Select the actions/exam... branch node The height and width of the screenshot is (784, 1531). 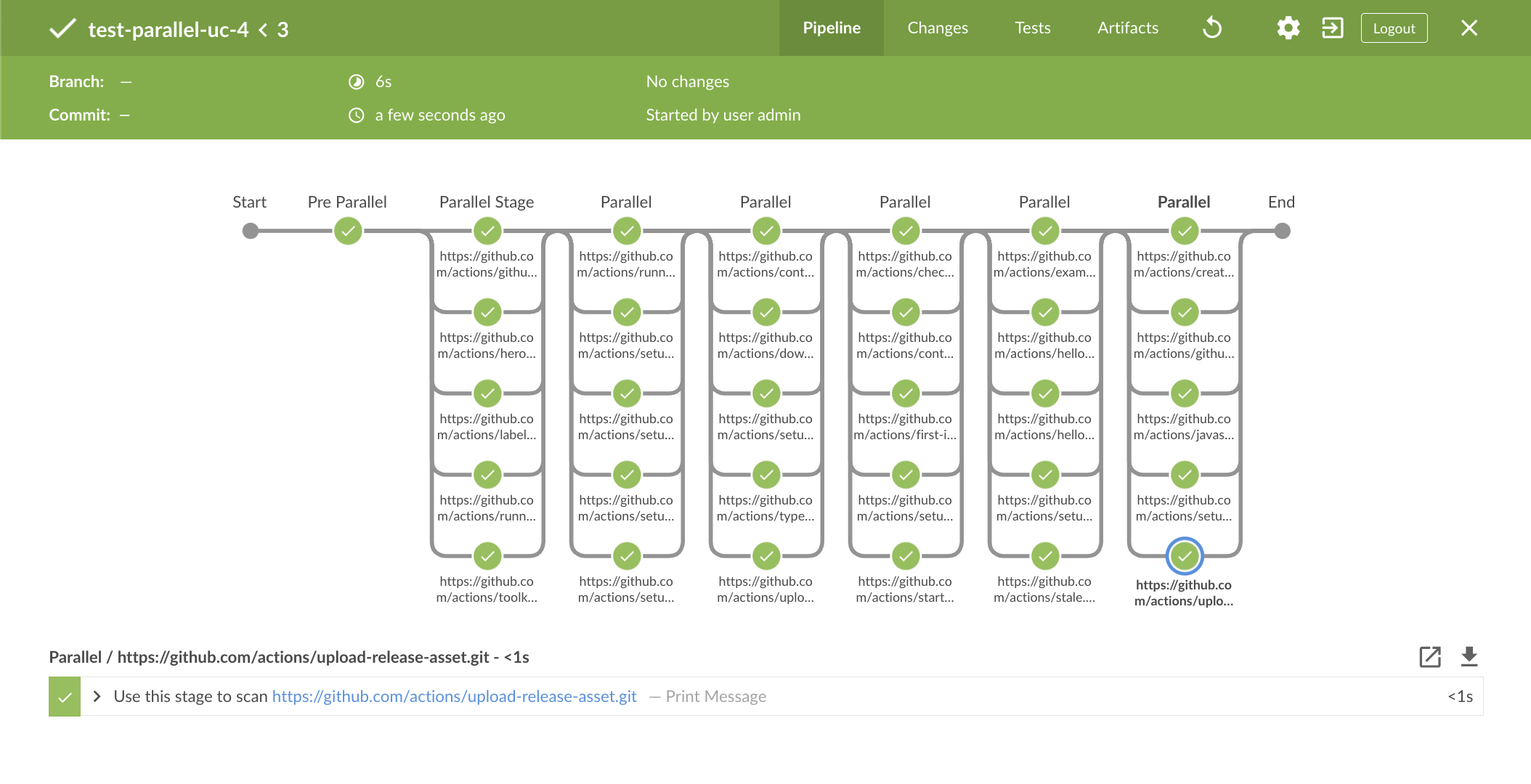(x=1045, y=232)
